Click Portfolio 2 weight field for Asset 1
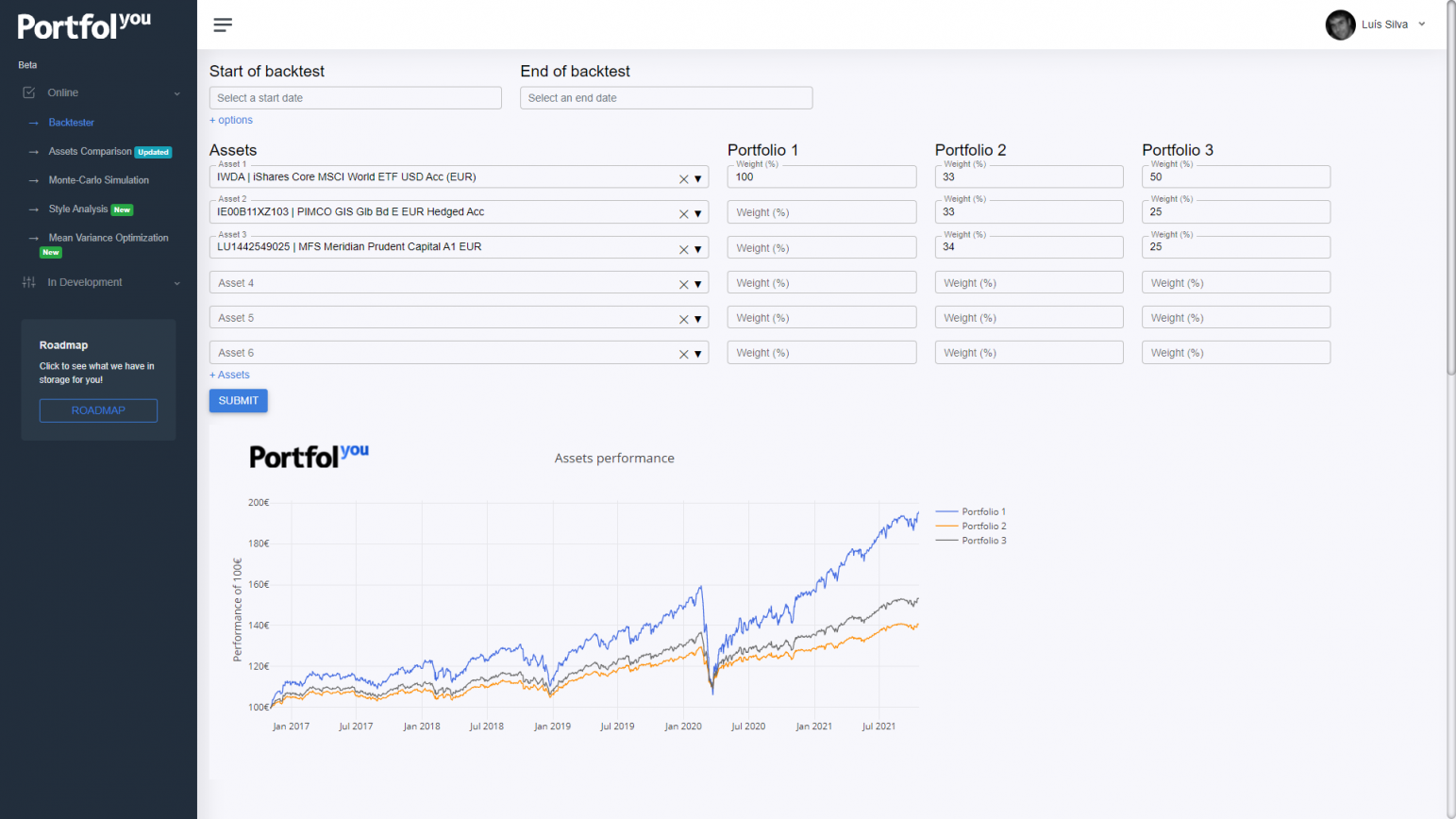Viewport: 1456px width, 819px height. click(1029, 176)
